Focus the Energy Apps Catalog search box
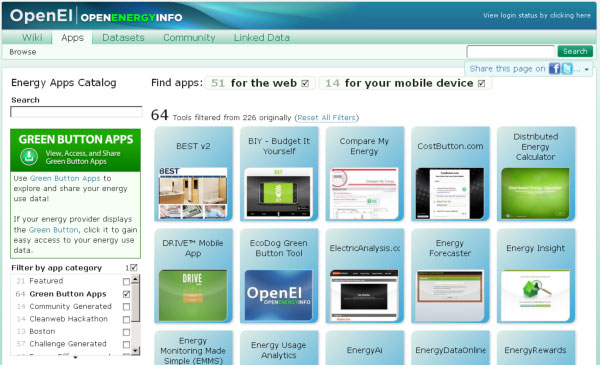The image size is (600, 365). tap(76, 112)
